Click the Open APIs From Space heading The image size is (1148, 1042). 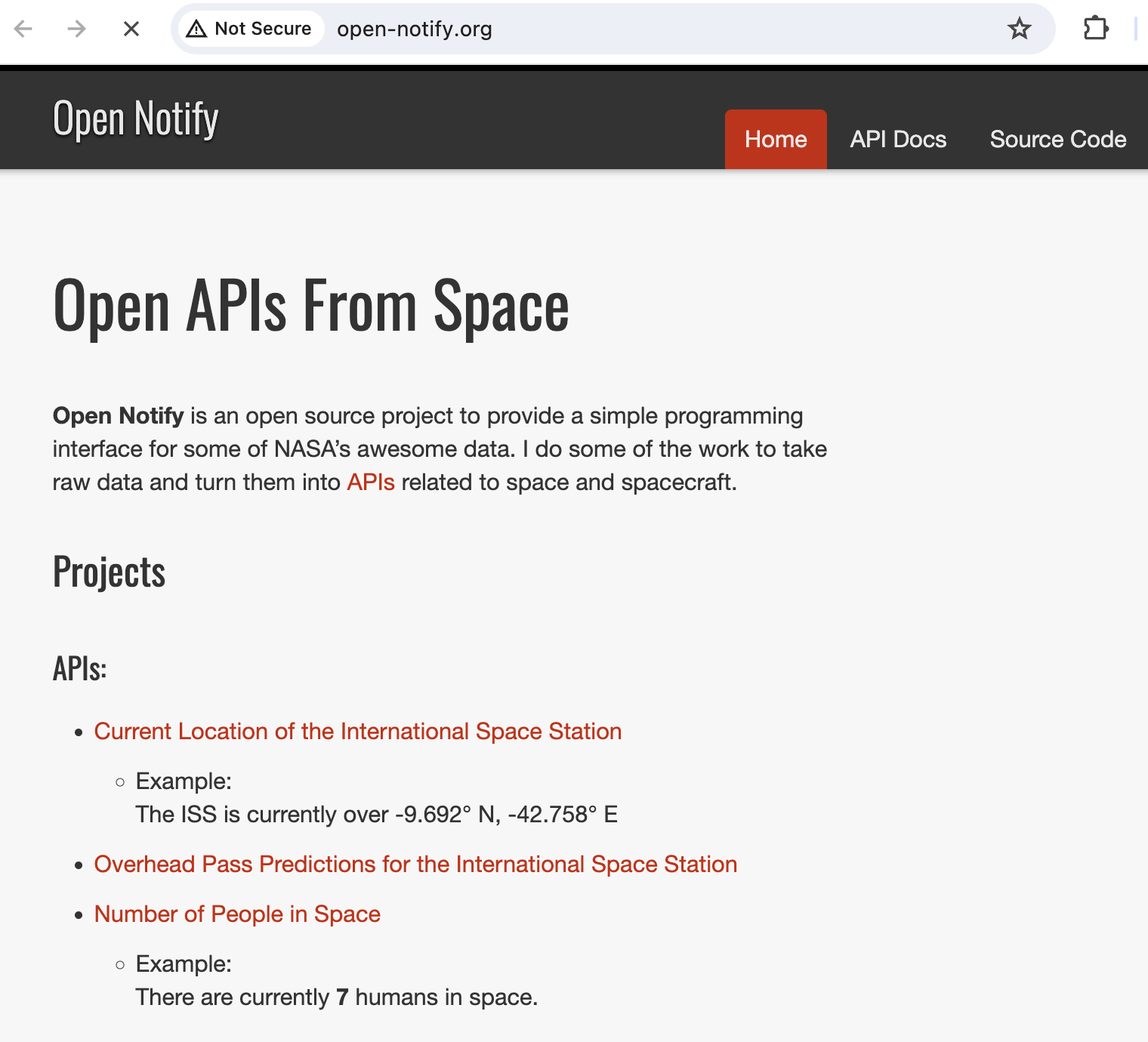click(310, 305)
